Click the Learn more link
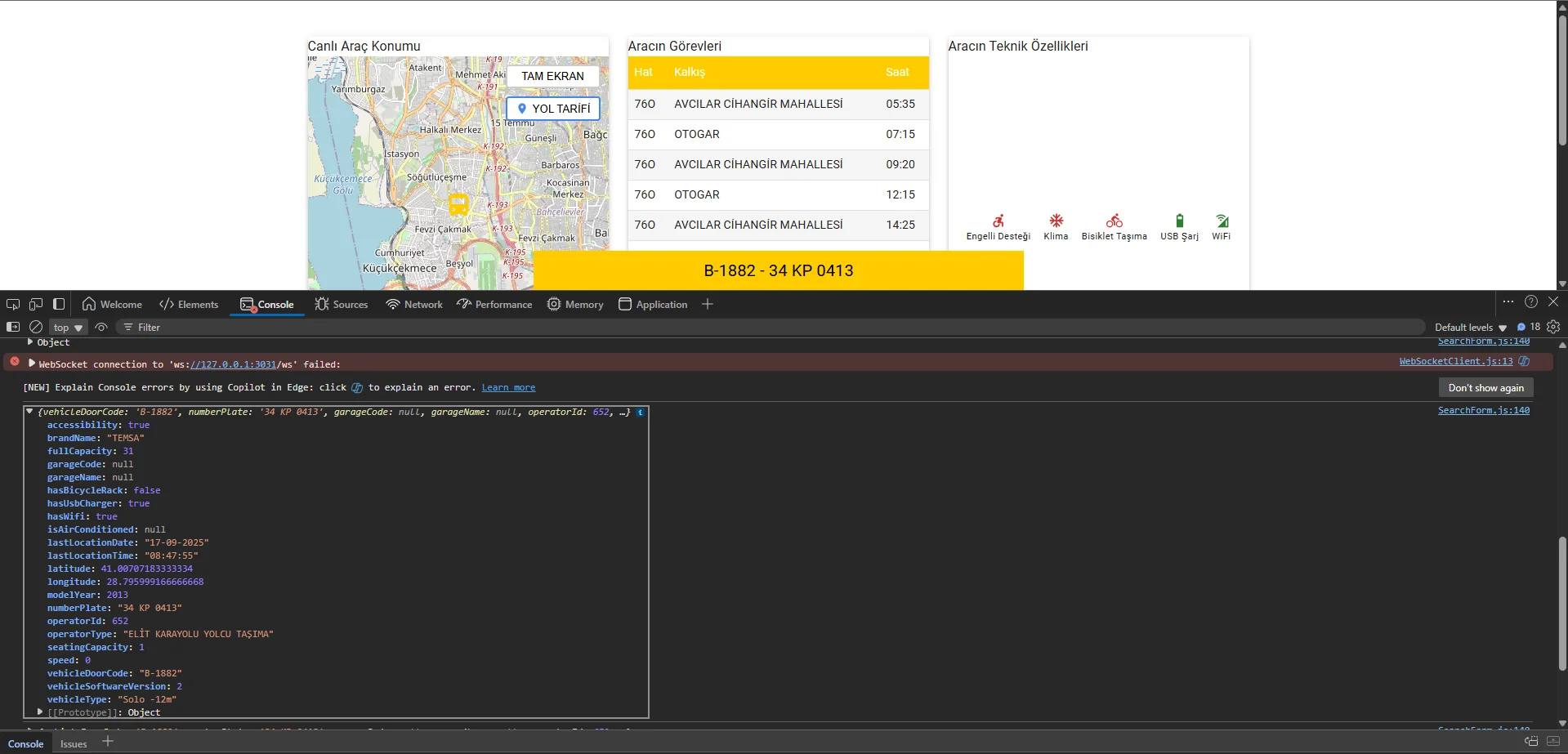Viewport: 1568px width, 754px height. tap(508, 387)
